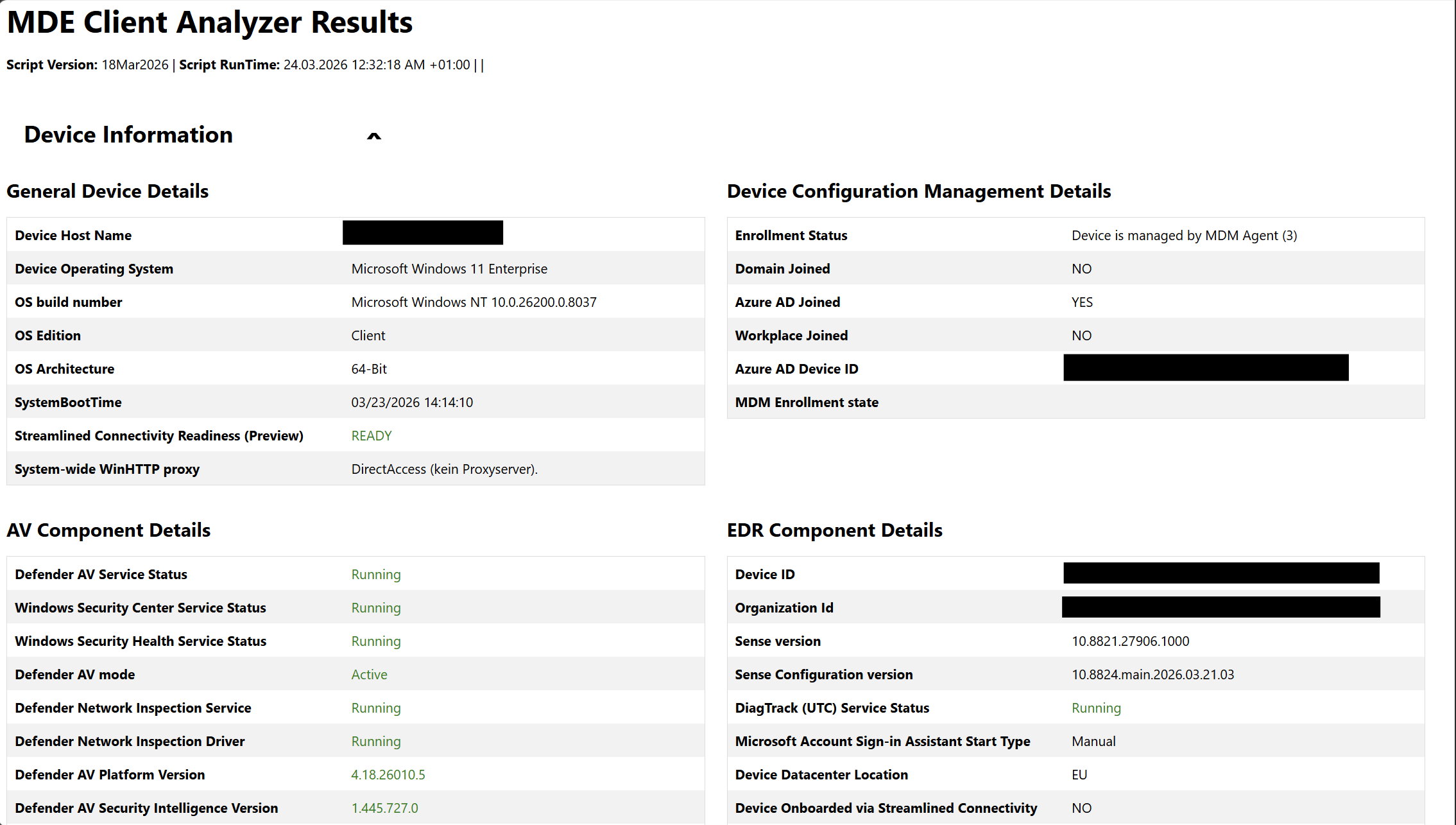Click Device Configuration Management Details heading
Screen dimensions: 1456x825
point(918,191)
